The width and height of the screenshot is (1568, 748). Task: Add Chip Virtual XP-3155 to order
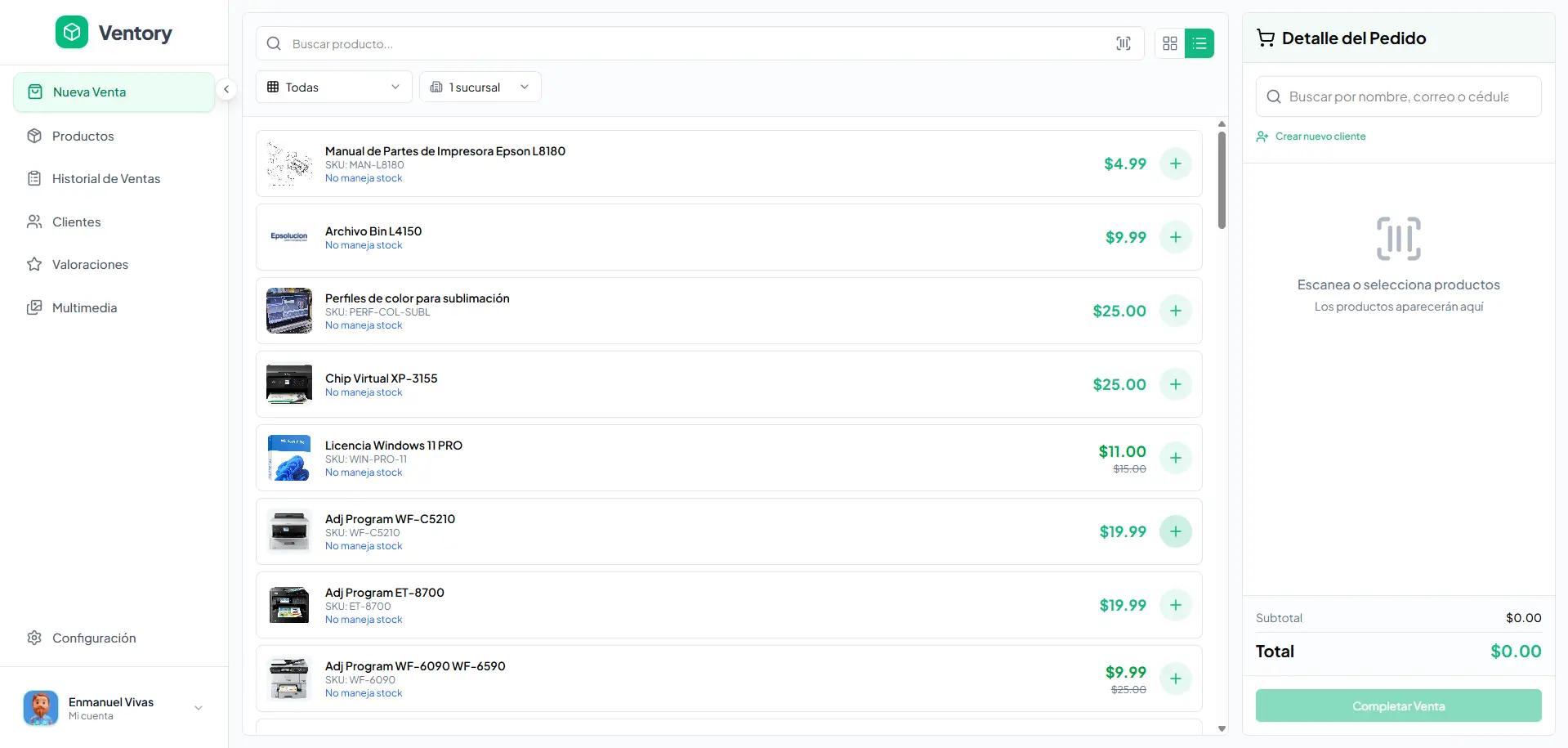coord(1175,384)
